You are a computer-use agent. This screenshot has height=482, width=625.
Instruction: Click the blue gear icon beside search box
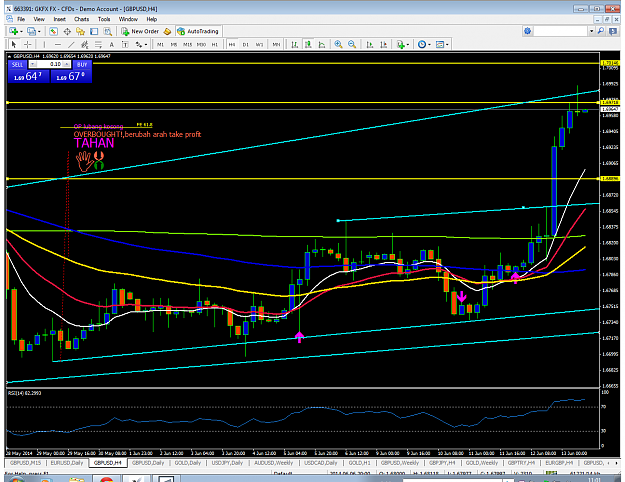(528, 31)
